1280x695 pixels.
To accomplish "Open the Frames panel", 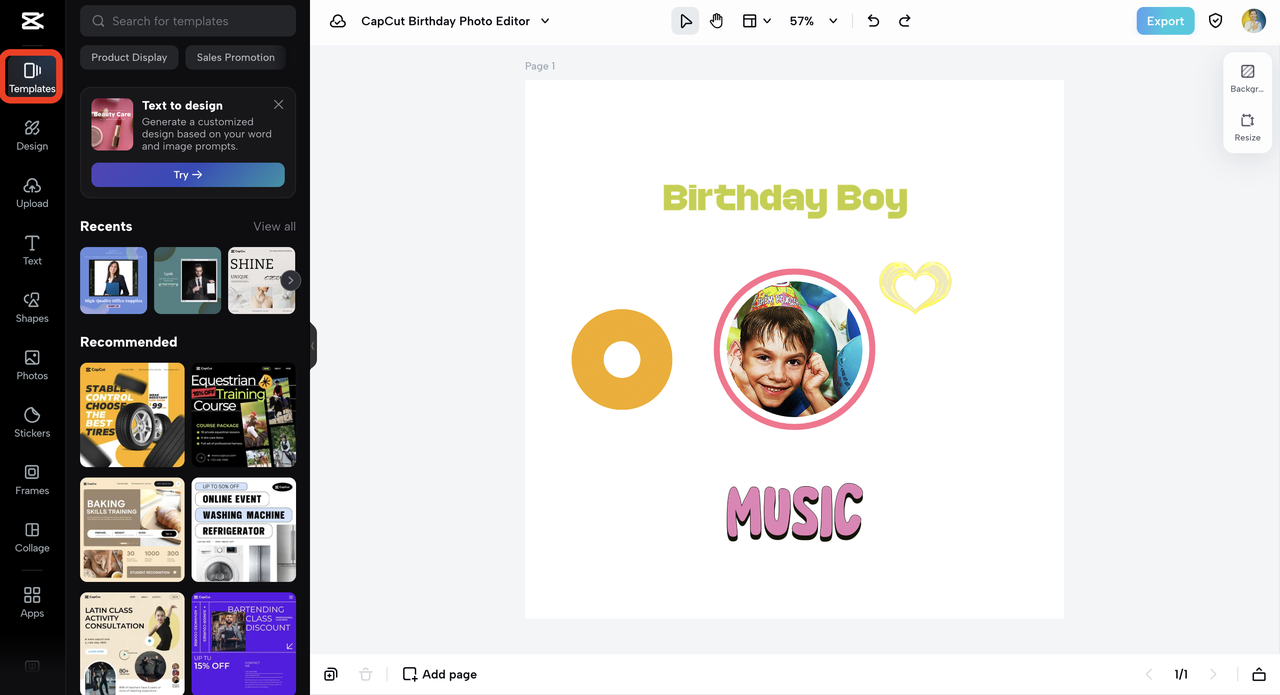I will (32, 480).
